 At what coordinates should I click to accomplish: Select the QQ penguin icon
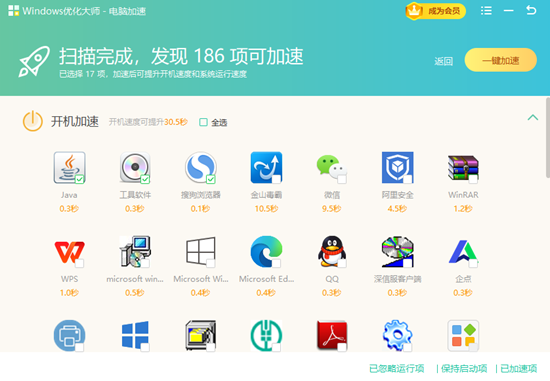tap(332, 252)
